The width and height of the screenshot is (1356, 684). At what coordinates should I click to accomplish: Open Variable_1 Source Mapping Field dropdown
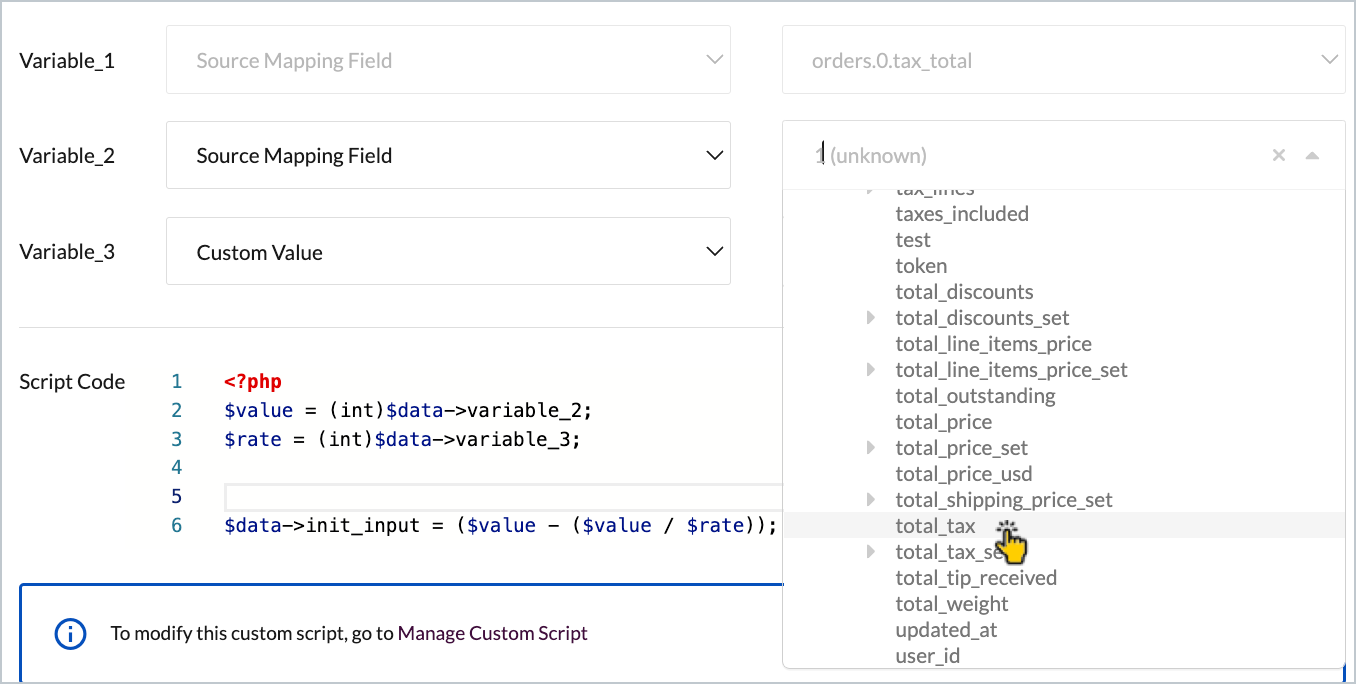448,60
